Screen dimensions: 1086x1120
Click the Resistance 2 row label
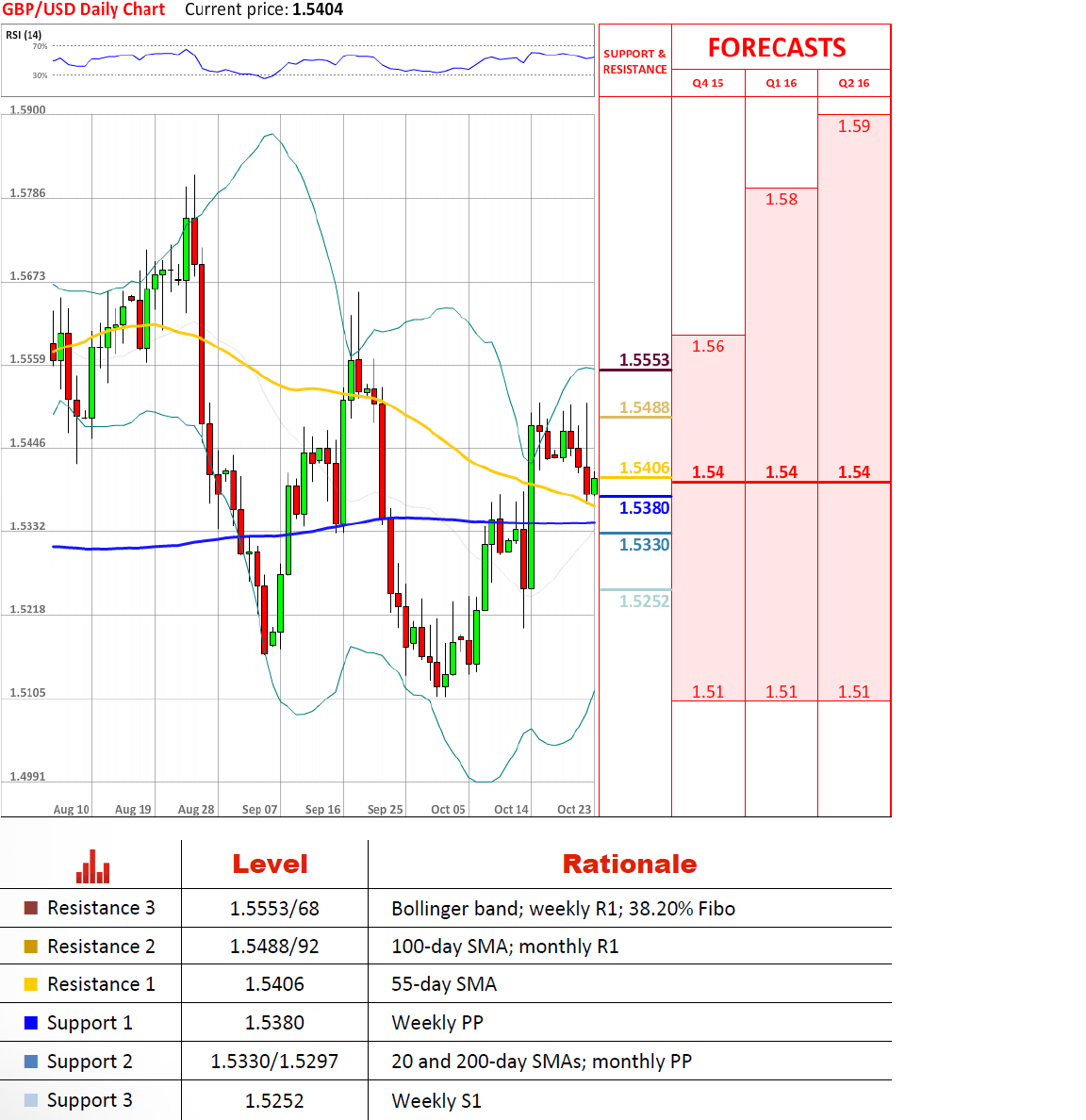pos(101,947)
